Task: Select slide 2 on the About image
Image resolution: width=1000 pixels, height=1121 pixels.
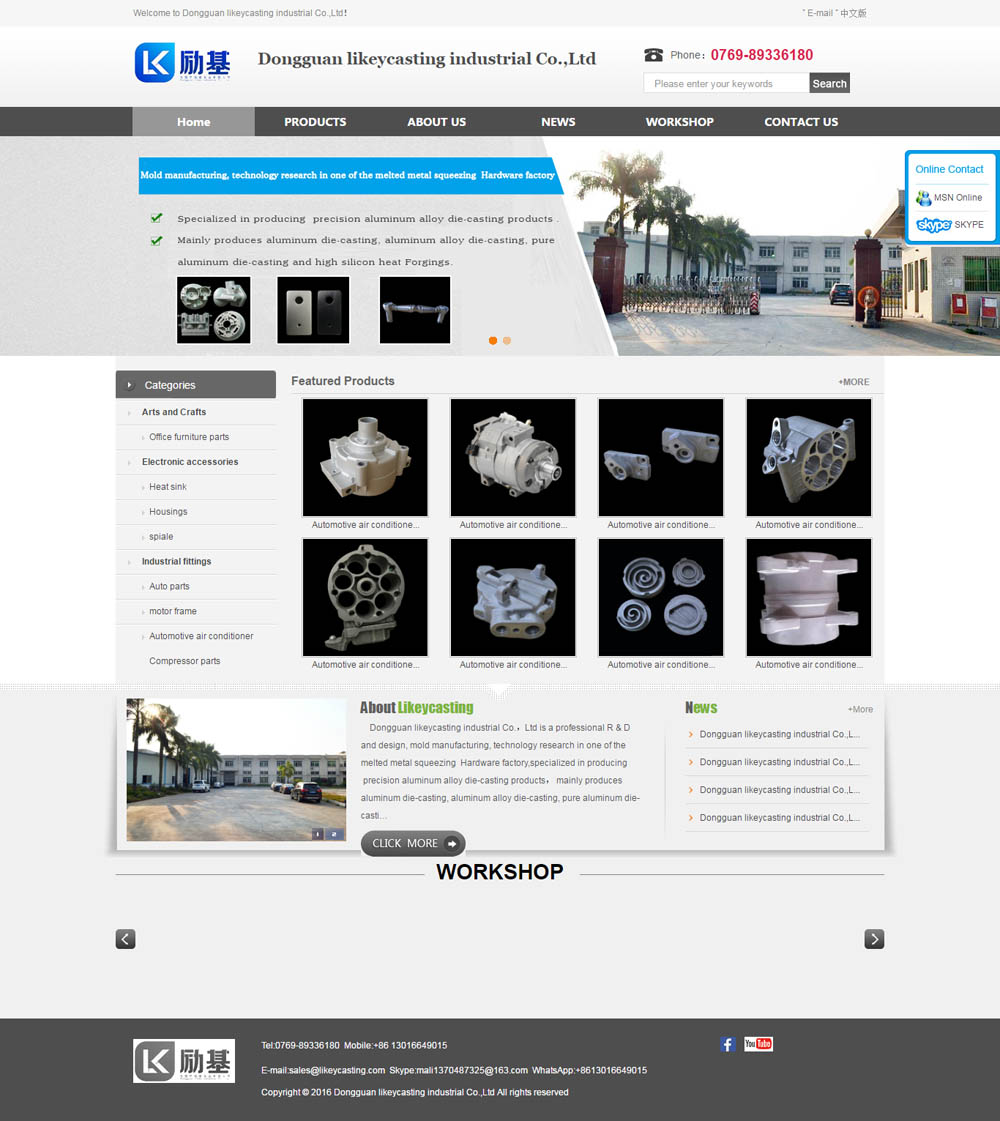Action: tap(335, 834)
